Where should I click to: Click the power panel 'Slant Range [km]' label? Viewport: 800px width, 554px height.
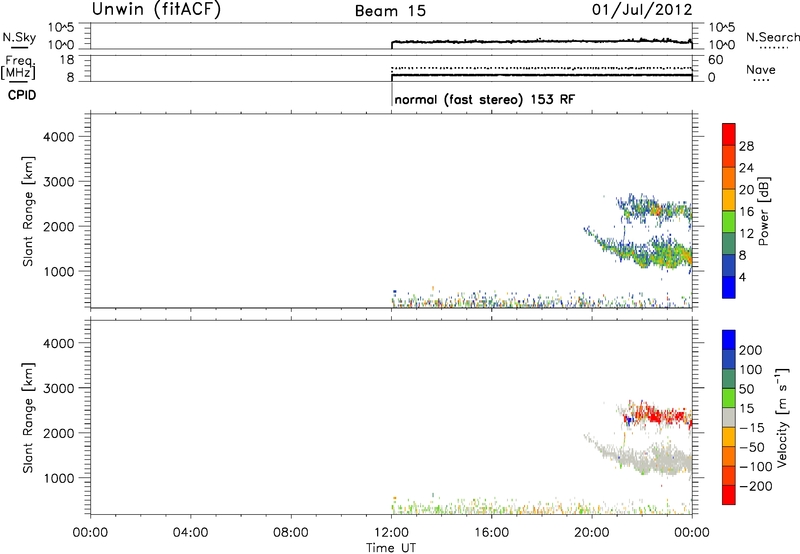28,211
